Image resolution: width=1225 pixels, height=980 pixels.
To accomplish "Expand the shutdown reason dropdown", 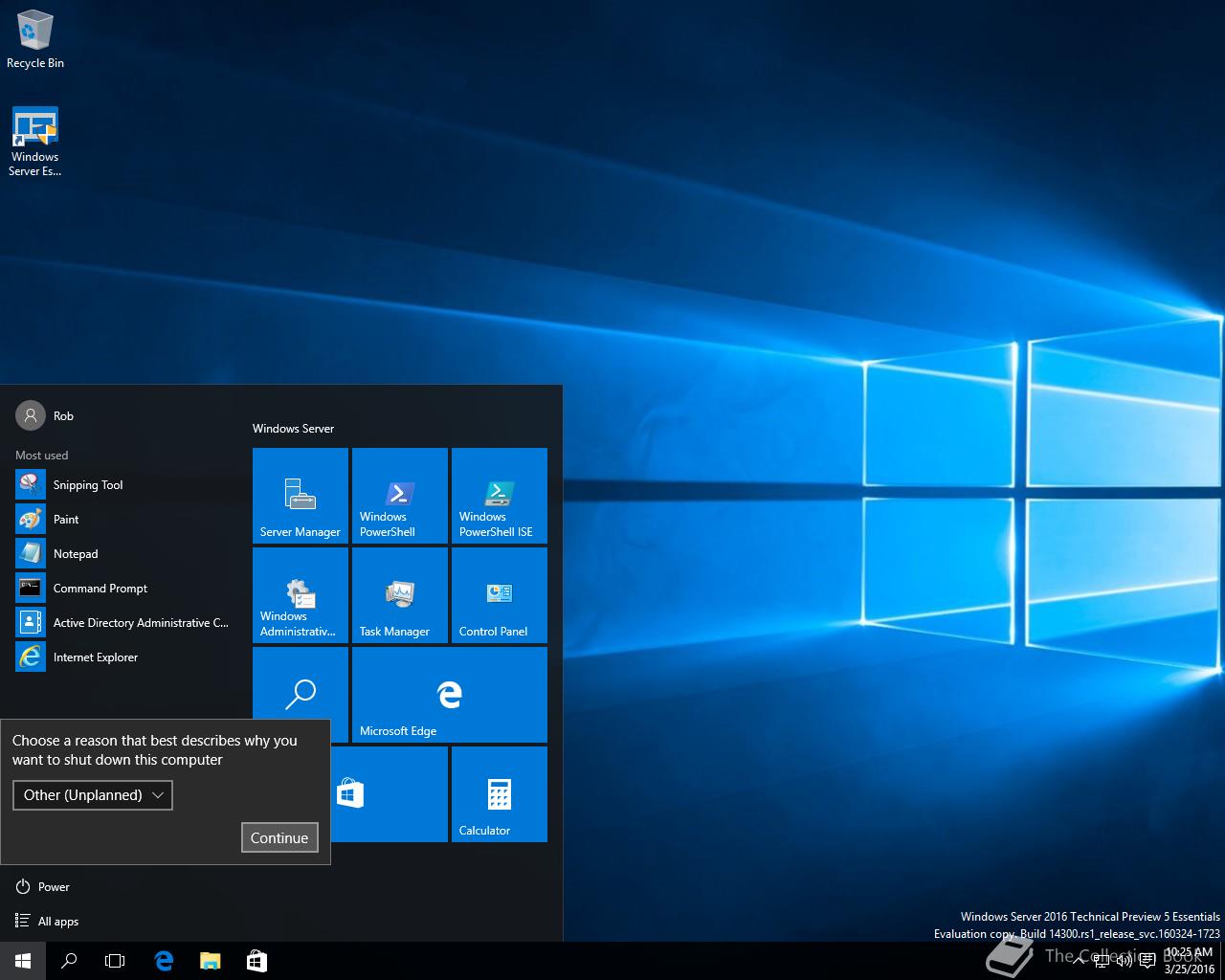I will click(93, 795).
